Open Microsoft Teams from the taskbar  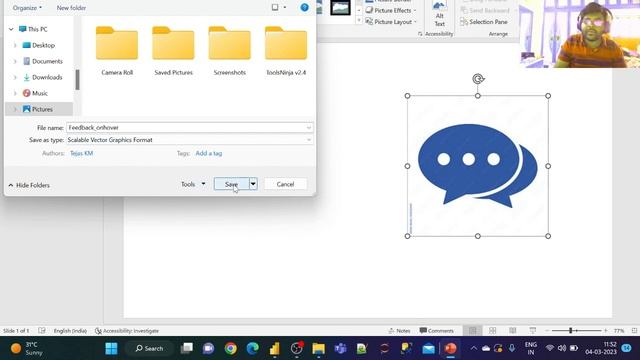point(340,348)
